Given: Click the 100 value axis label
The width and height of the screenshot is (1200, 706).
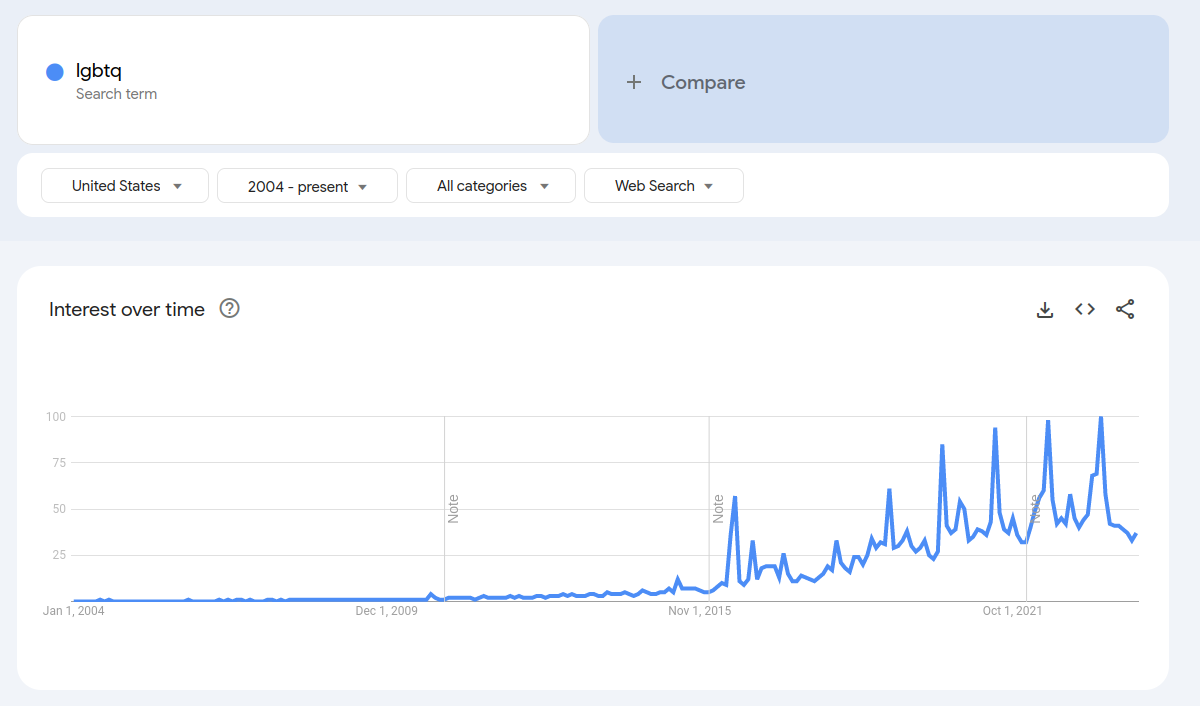Looking at the screenshot, I should [x=55, y=416].
